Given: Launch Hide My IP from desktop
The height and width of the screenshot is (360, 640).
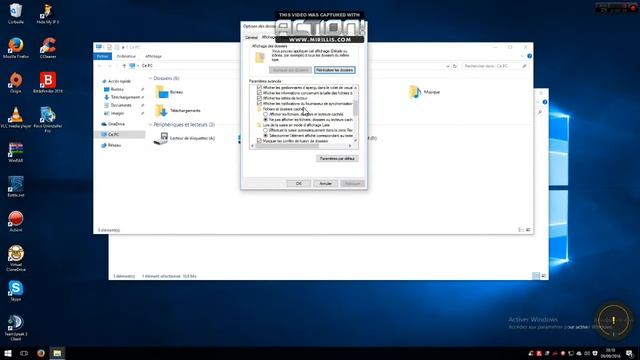Looking at the screenshot, I should point(48,13).
